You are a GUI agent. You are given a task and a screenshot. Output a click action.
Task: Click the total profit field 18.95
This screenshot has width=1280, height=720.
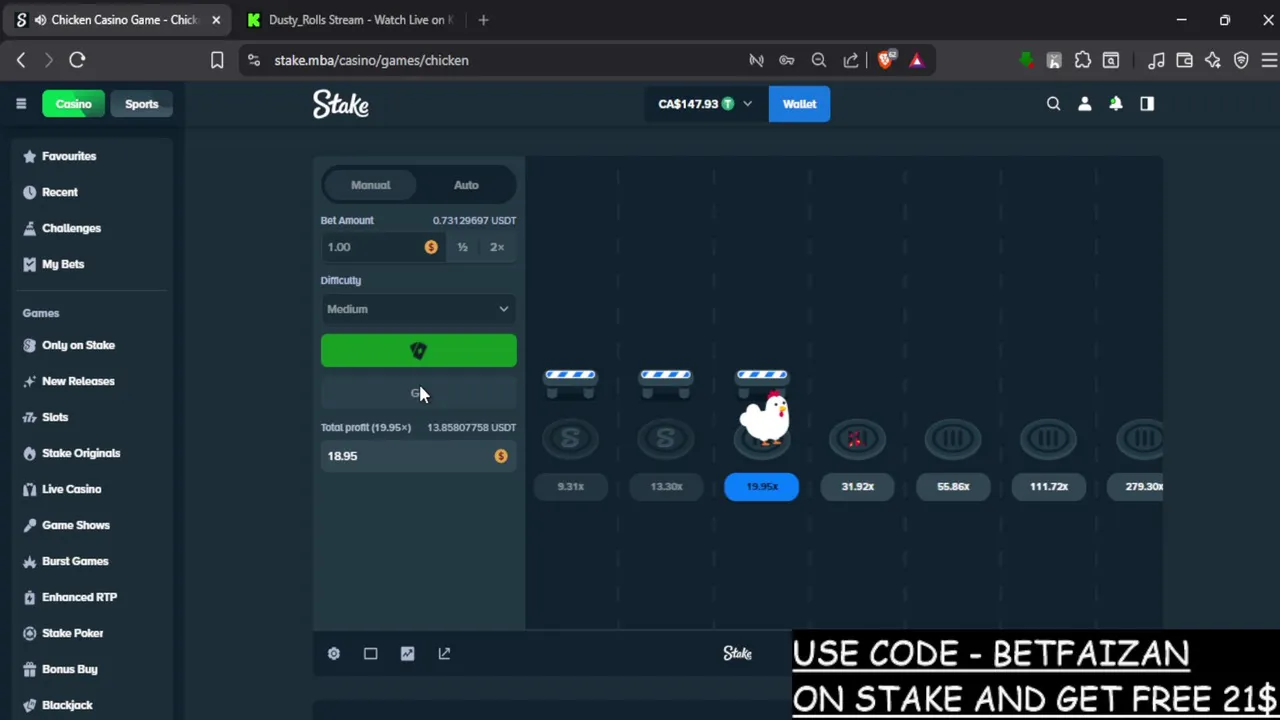pos(418,456)
